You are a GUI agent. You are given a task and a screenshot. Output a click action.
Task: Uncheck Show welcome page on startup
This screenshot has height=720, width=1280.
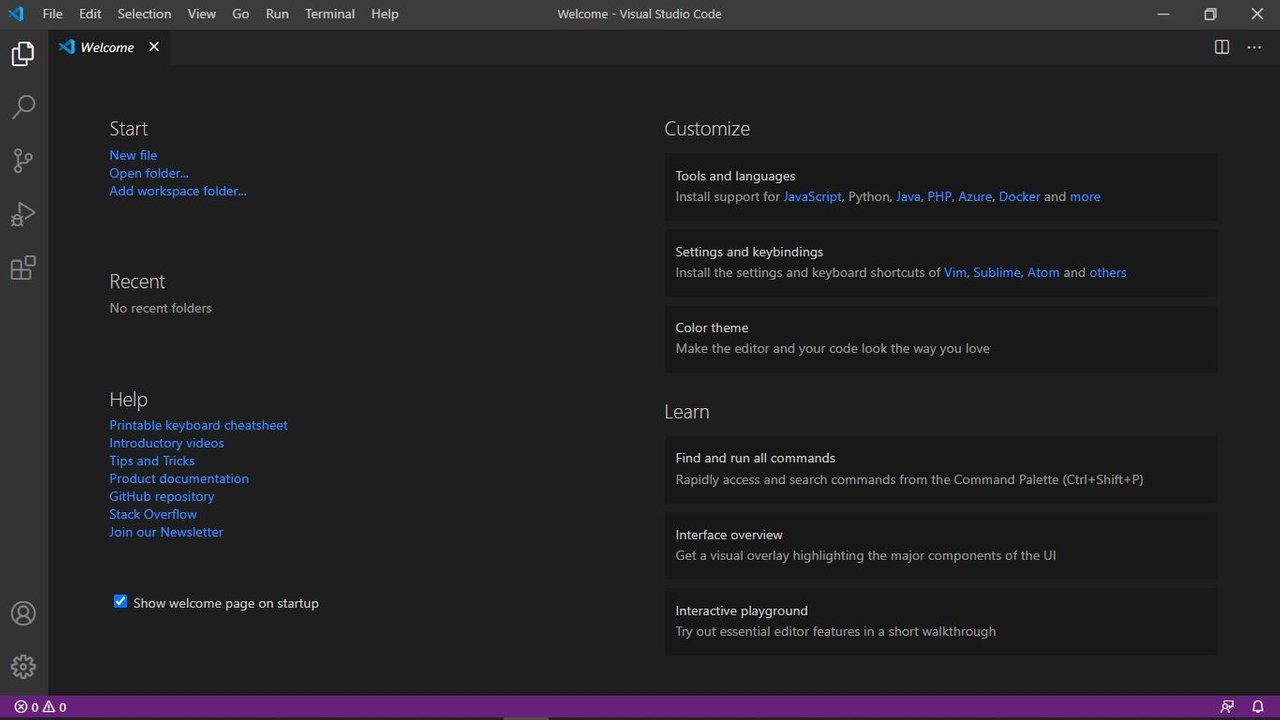coord(120,602)
